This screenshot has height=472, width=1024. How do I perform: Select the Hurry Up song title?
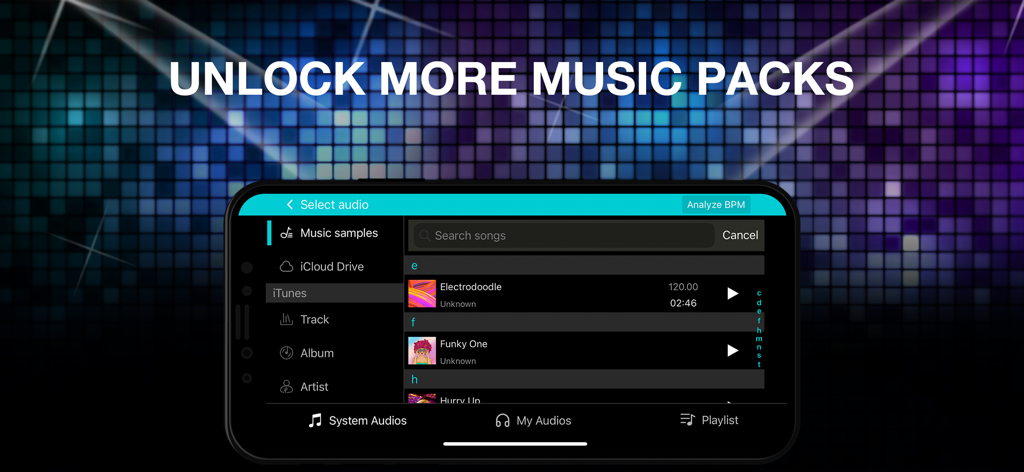460,400
